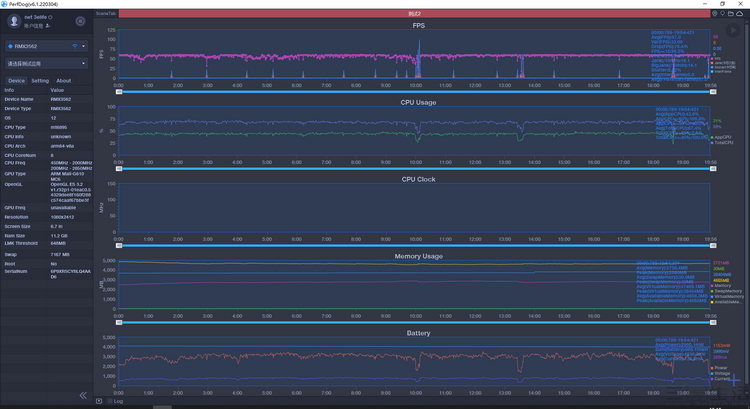Toggle the Voltage legend series
Screen dimensions: 750x409
pyautogui.click(x=720, y=373)
